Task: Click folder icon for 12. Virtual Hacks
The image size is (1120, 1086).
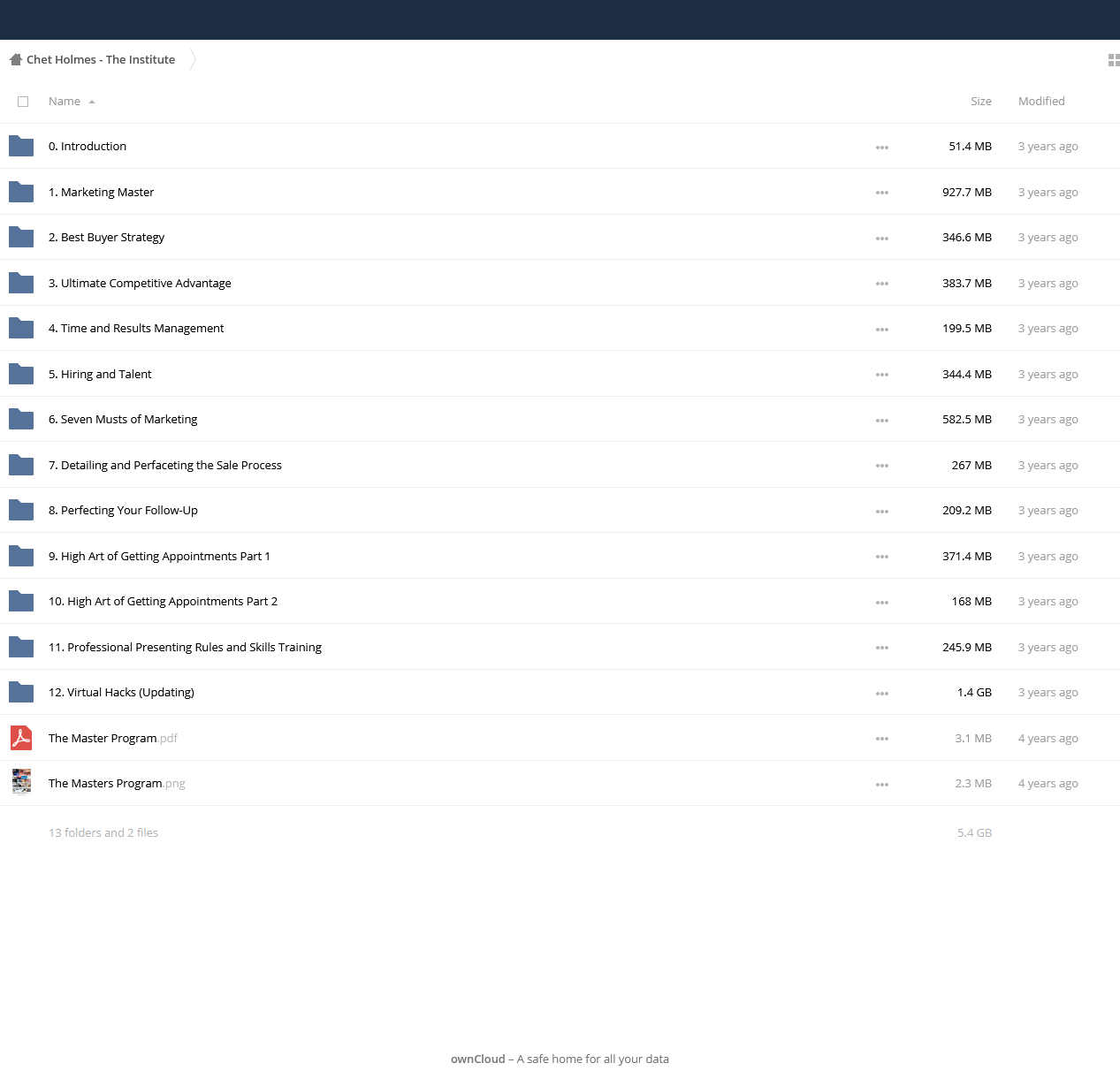Action: (x=21, y=692)
